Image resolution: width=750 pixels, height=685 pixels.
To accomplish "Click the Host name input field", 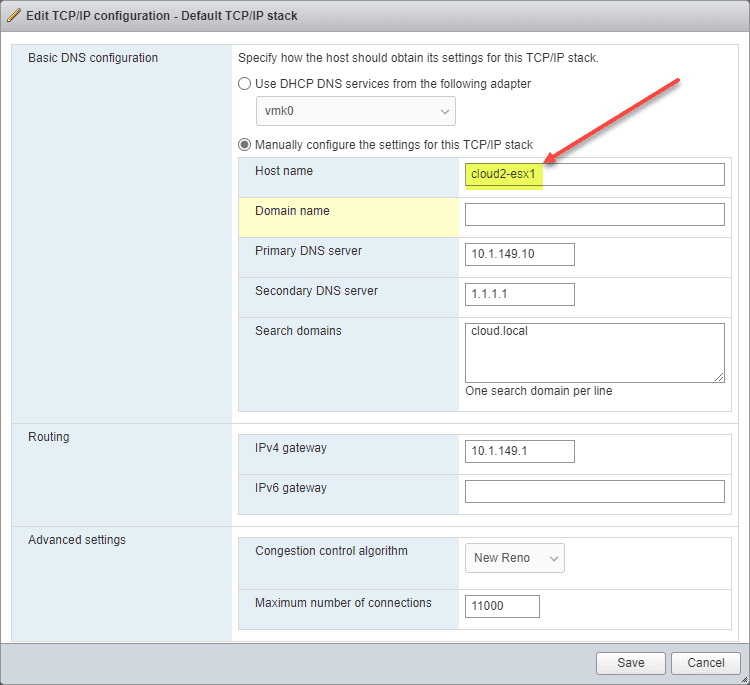I will (594, 174).
